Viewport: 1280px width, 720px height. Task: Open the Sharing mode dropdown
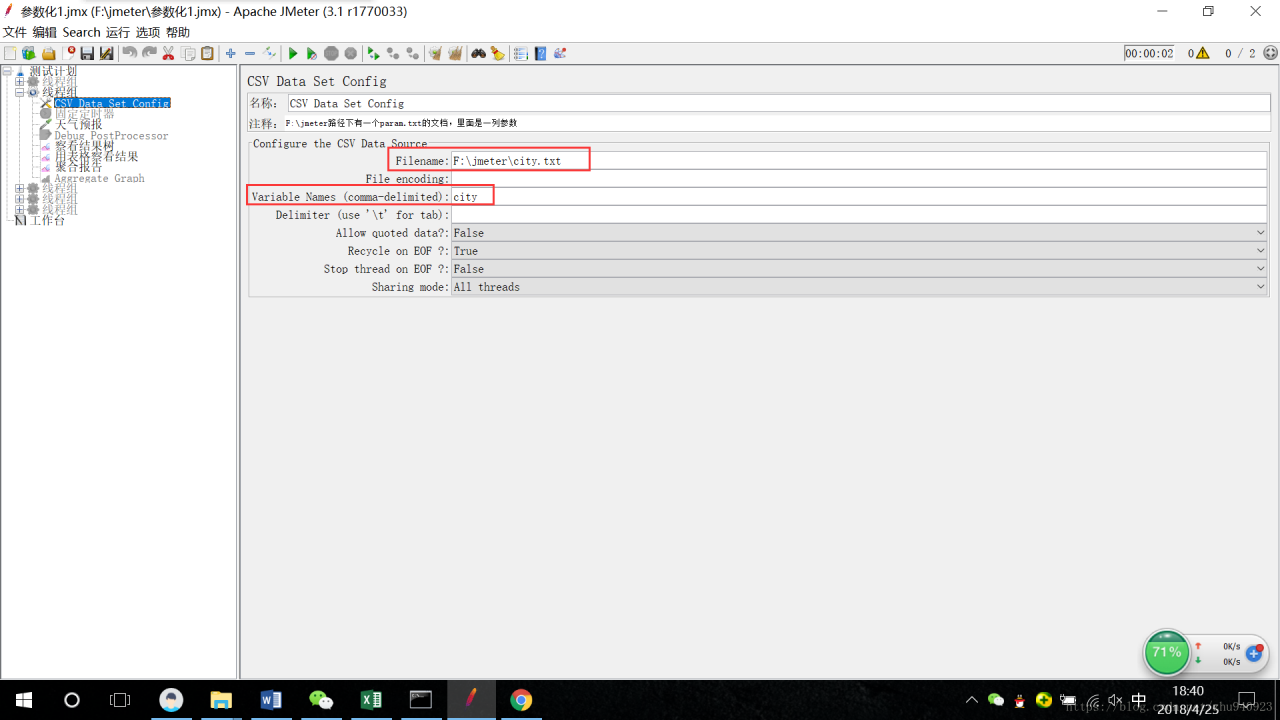point(859,287)
